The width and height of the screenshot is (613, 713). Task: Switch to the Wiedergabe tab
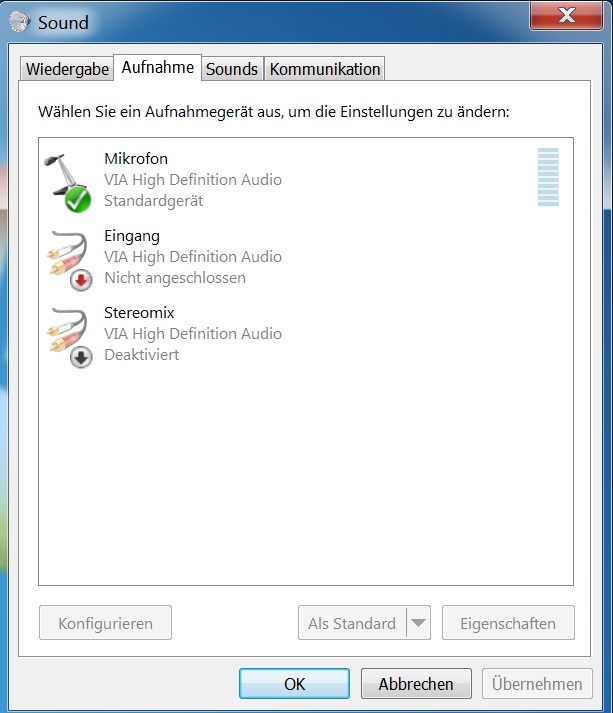(67, 69)
